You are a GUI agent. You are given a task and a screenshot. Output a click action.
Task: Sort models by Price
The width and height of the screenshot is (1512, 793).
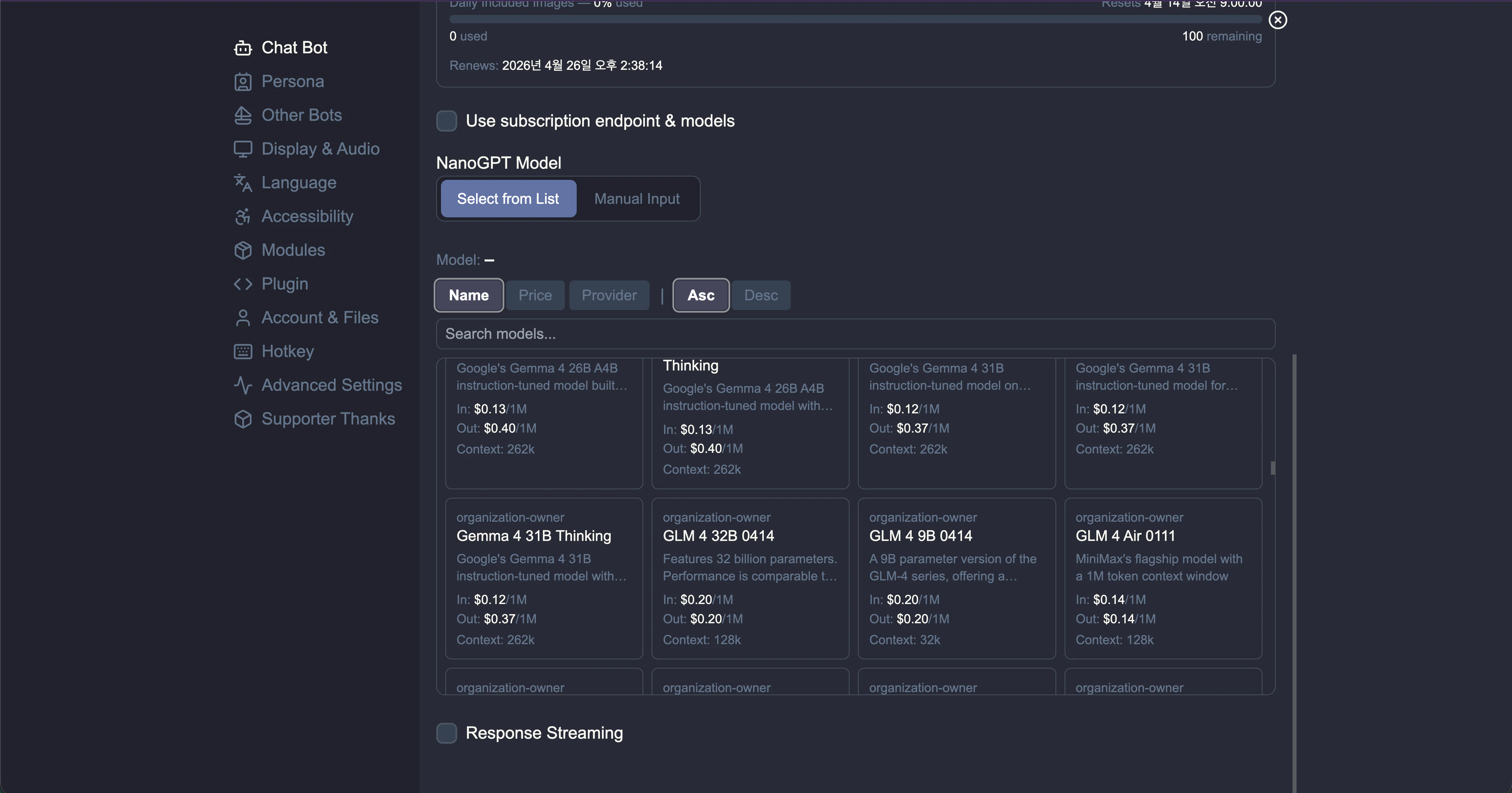coord(535,295)
